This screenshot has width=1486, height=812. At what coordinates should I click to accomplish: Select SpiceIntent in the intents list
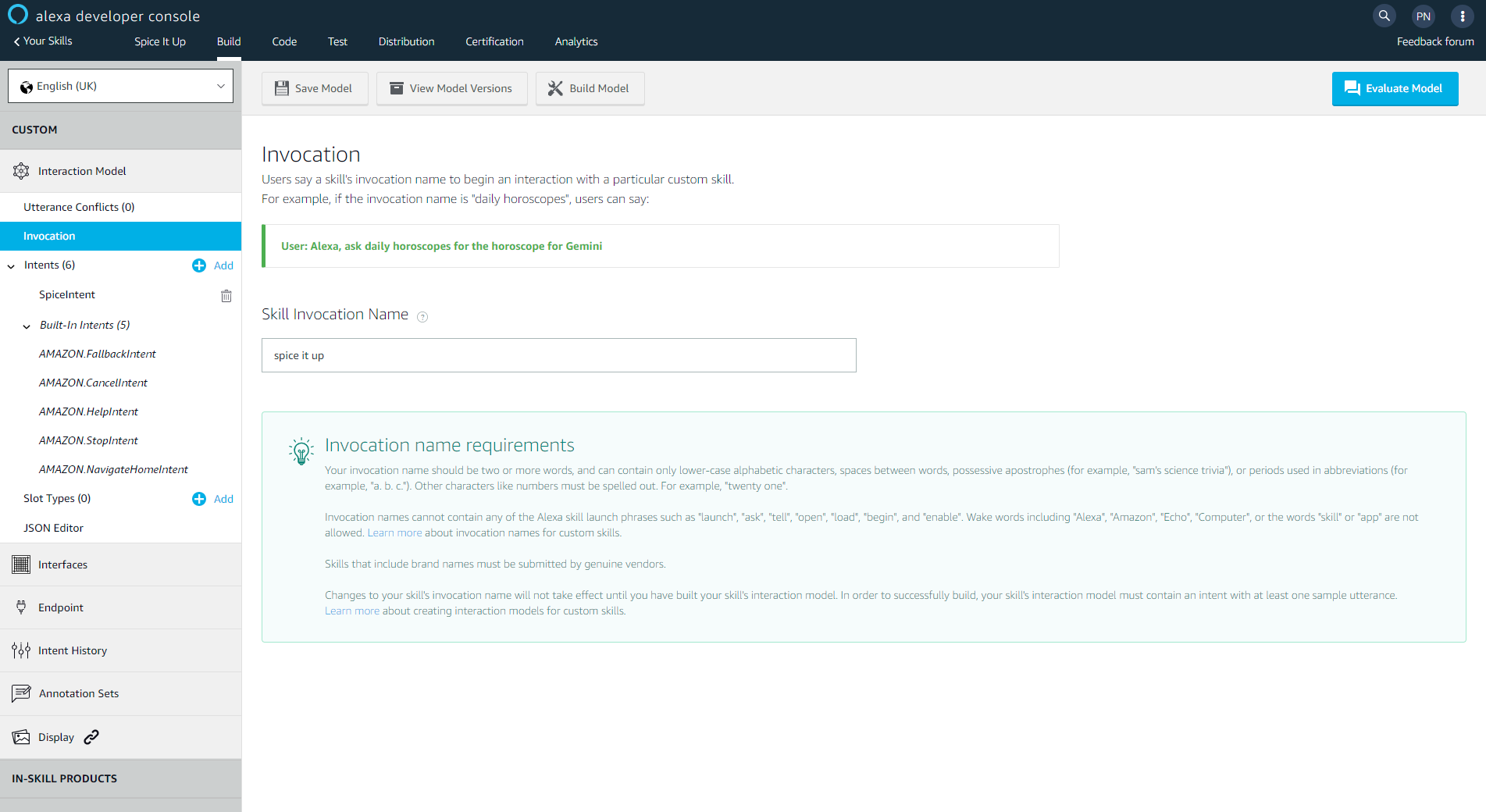click(x=67, y=294)
